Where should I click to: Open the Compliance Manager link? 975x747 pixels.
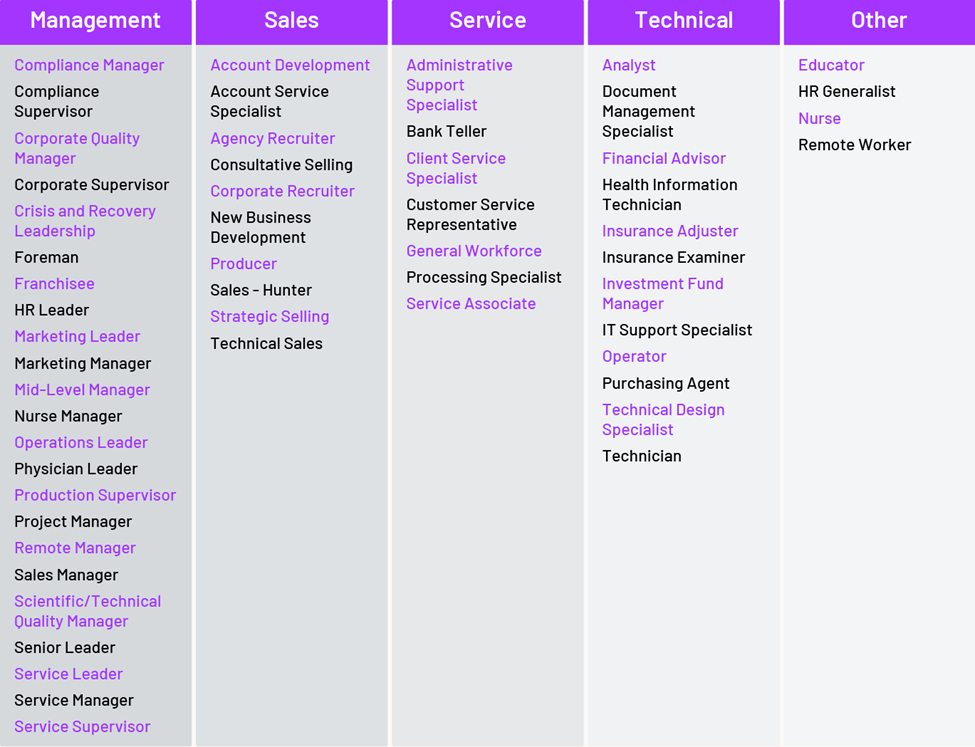(x=89, y=65)
